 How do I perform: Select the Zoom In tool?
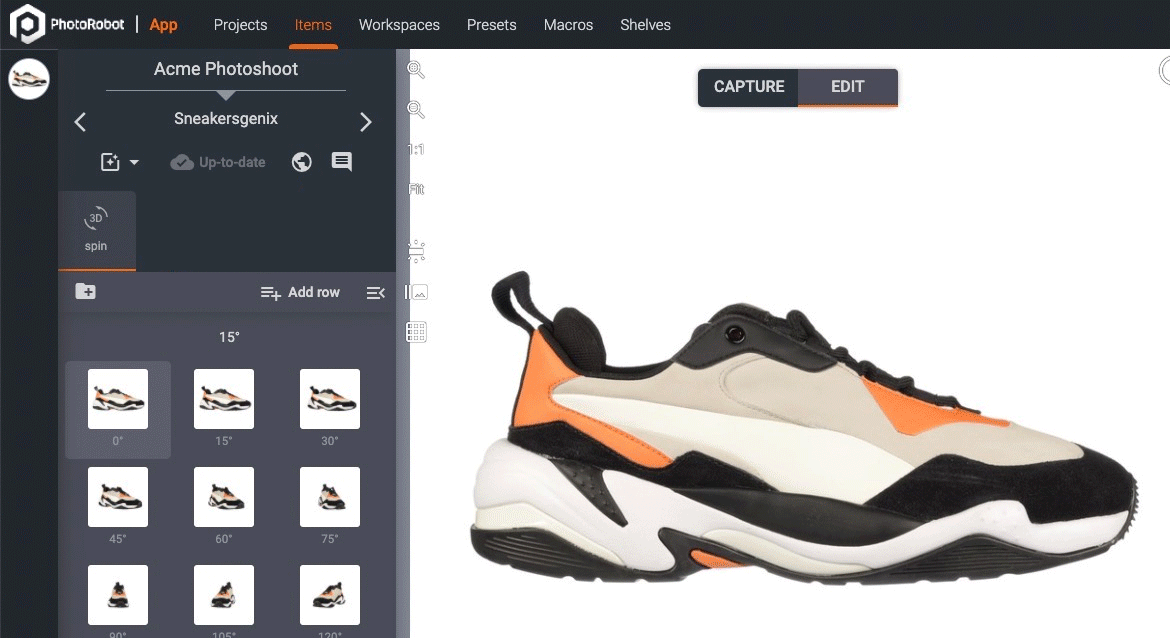tap(415, 70)
